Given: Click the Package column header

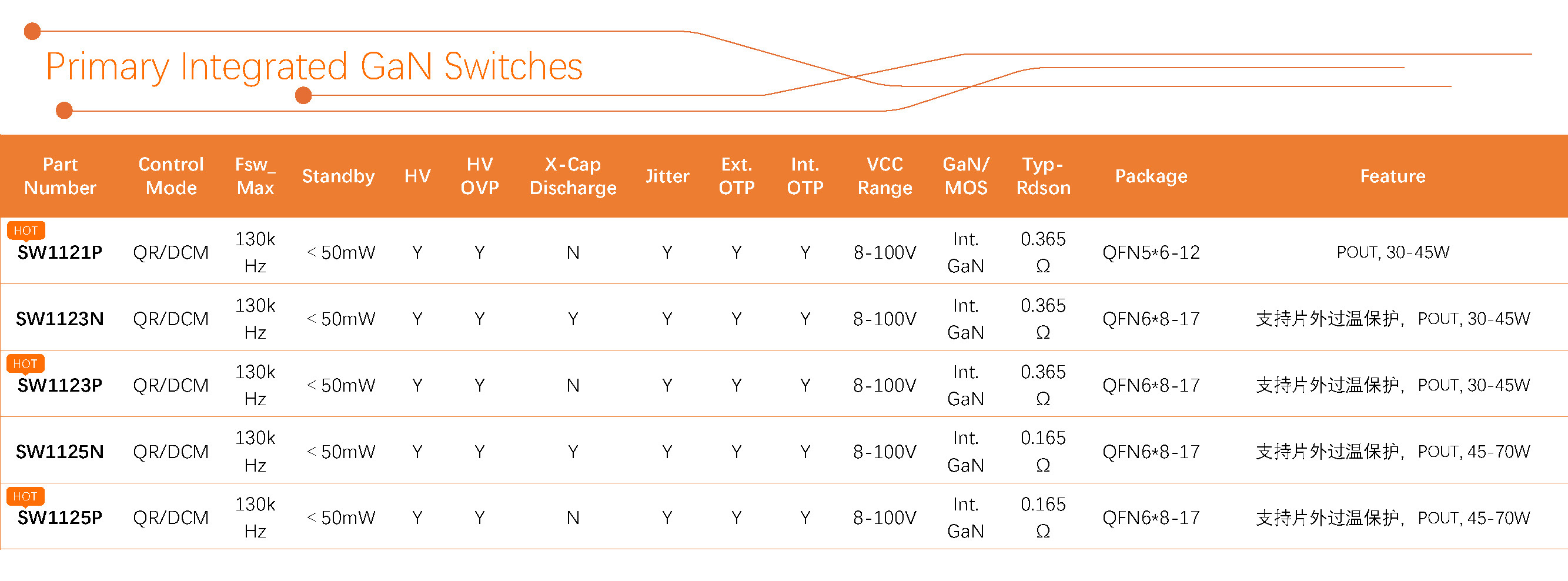Looking at the screenshot, I should (1151, 176).
